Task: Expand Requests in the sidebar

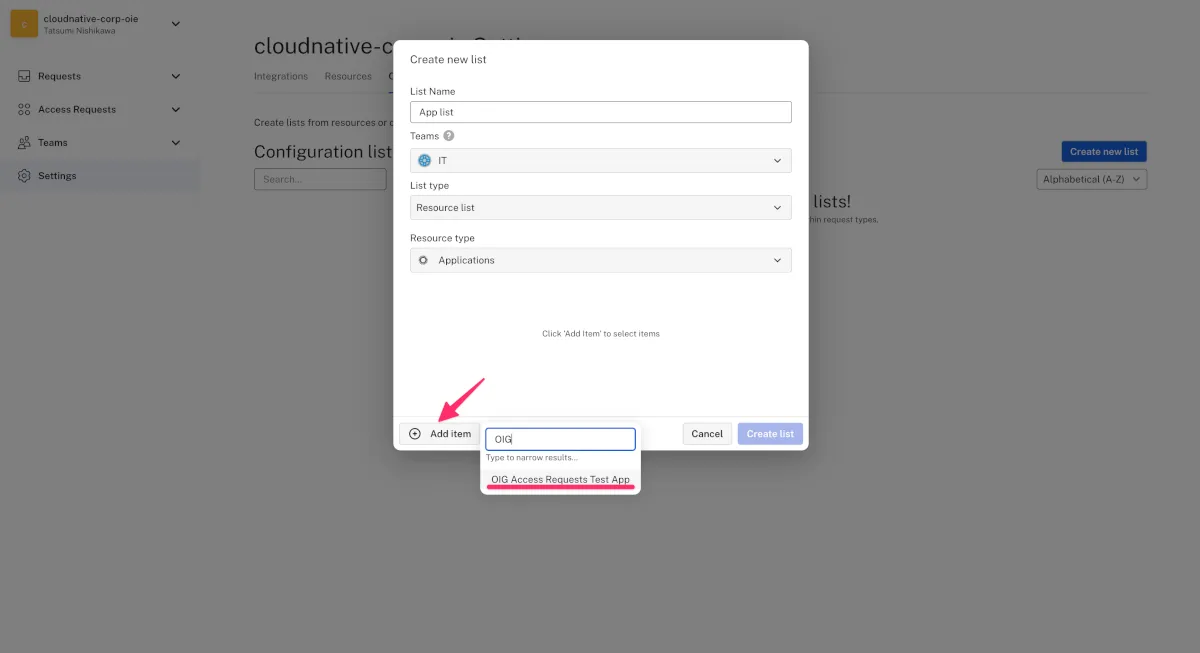Action: click(176, 76)
